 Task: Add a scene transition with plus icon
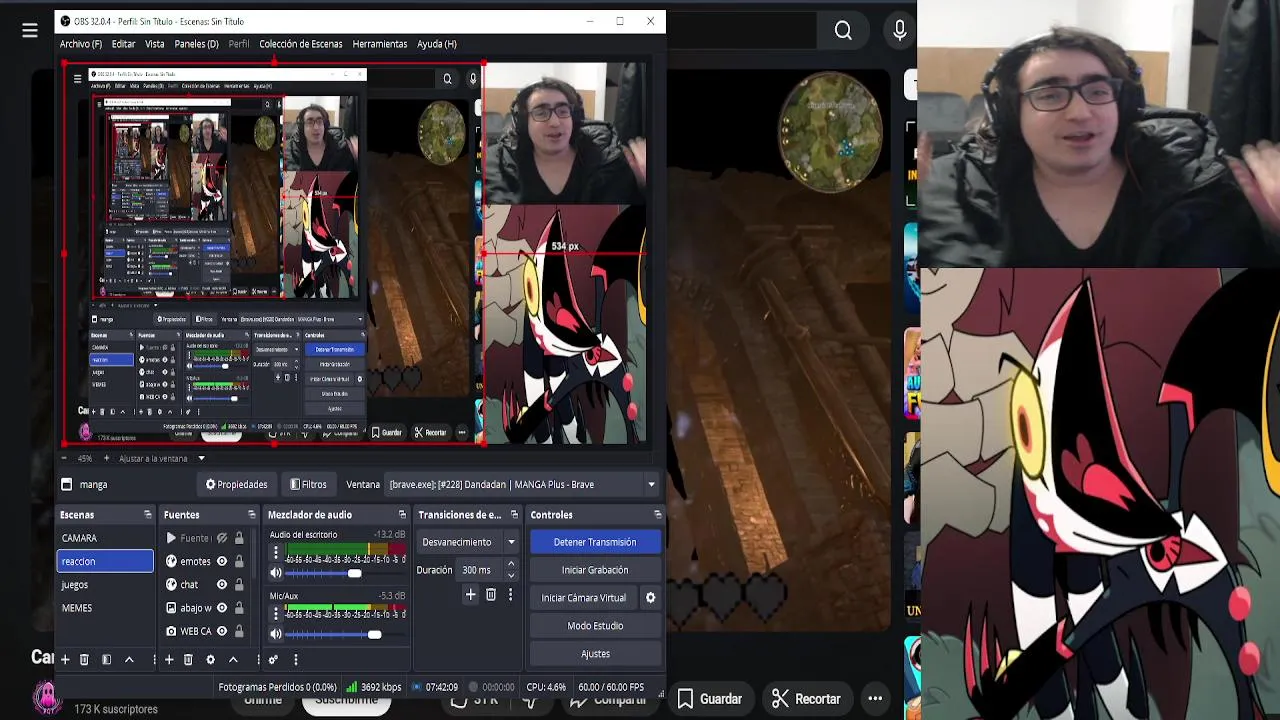(x=470, y=595)
